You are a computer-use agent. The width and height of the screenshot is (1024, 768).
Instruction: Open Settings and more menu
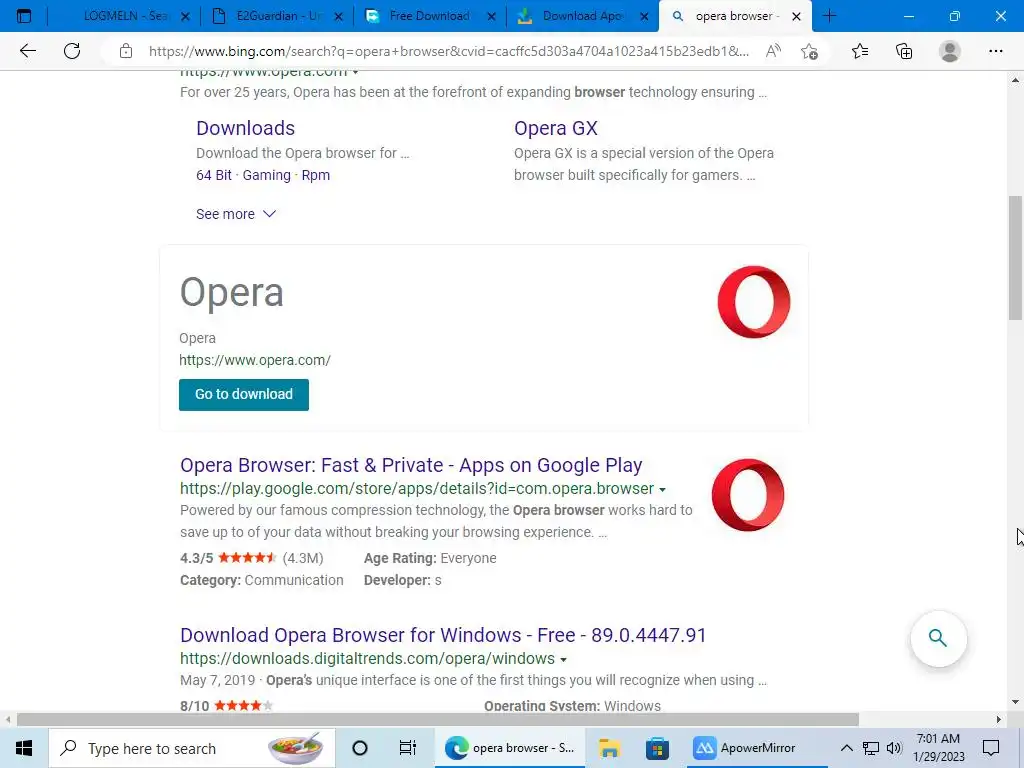coord(995,51)
